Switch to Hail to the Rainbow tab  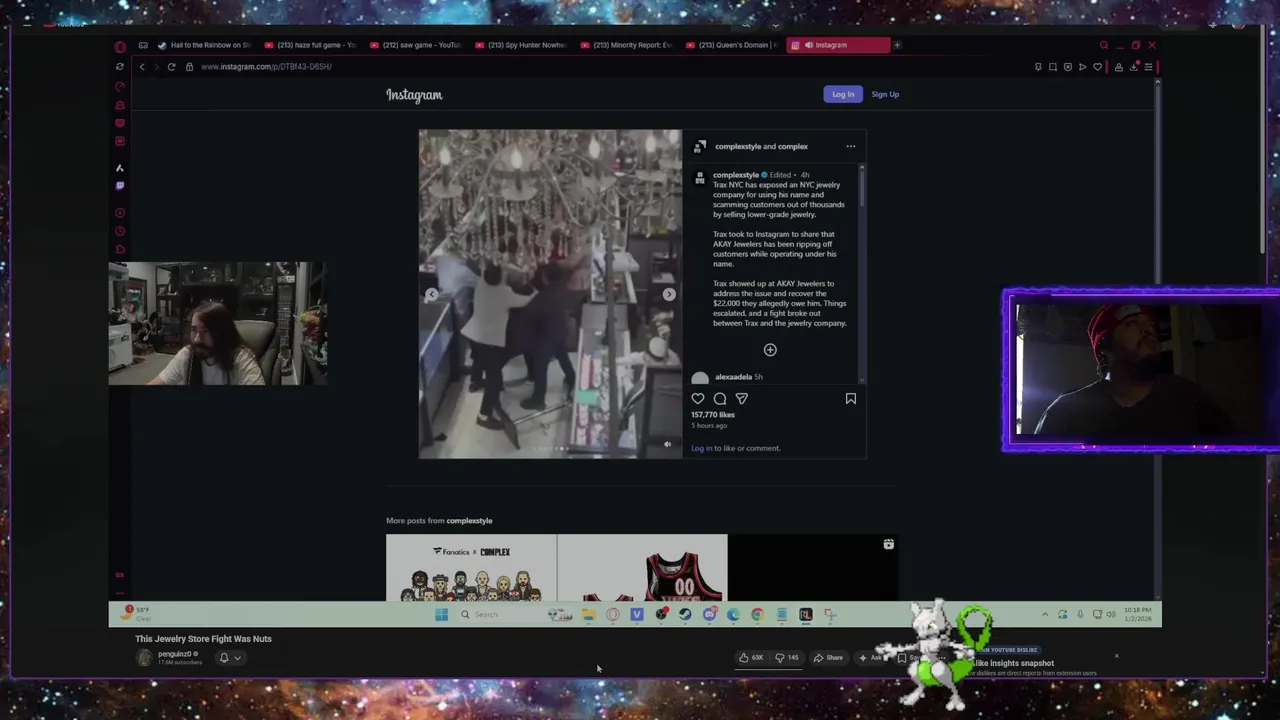[205, 45]
